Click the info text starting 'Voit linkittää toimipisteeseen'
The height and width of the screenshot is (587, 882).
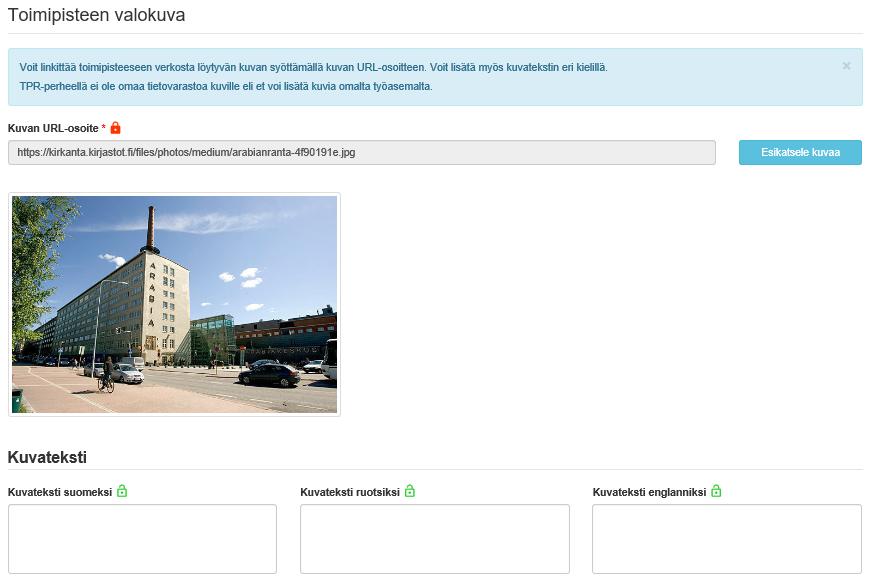coord(313,67)
